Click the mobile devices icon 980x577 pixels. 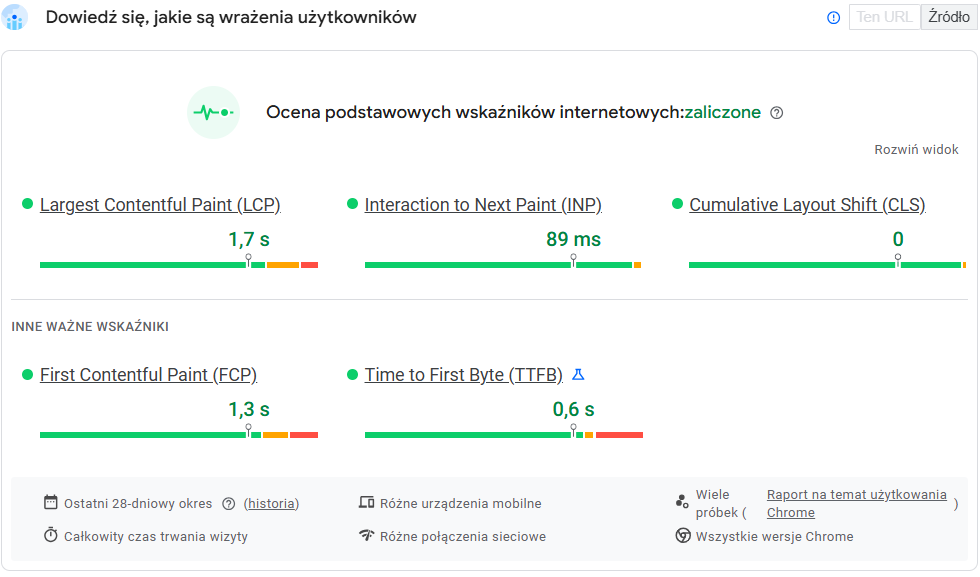tap(368, 503)
